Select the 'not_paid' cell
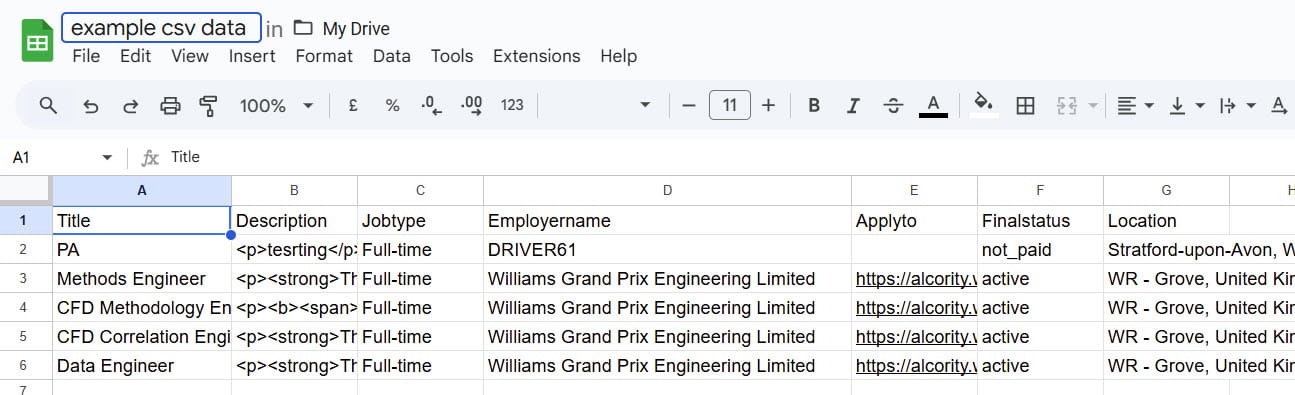Screen dimensions: 1295x395 [x=1040, y=250]
